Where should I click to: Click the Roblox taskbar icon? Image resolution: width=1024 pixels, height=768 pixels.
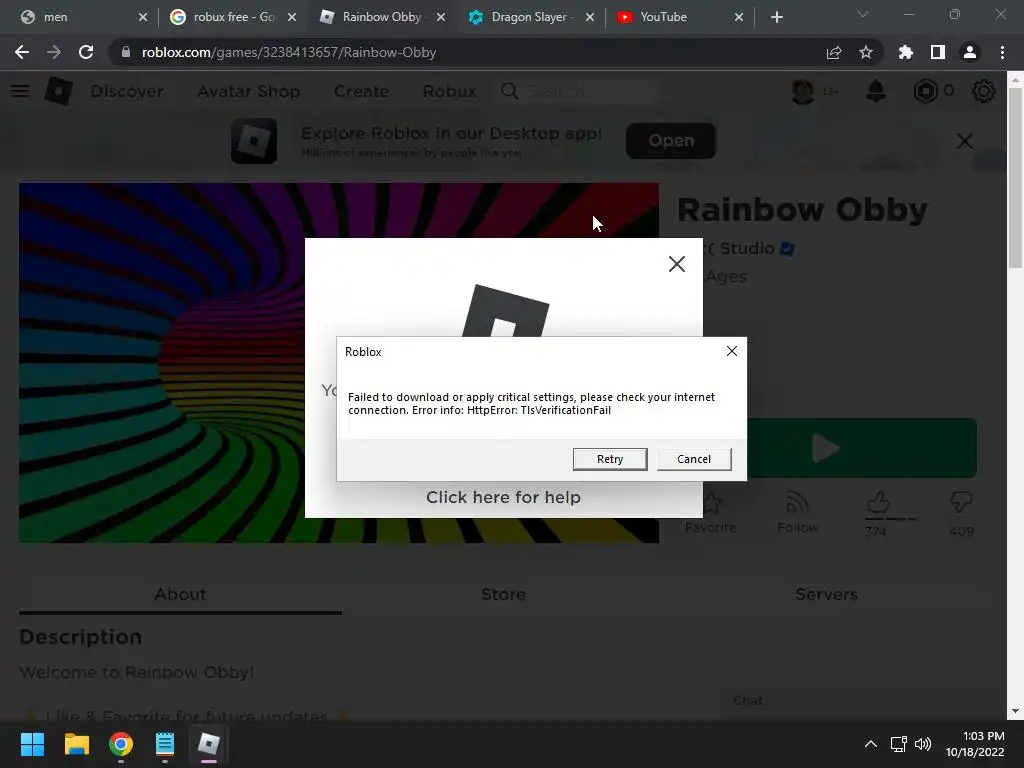[x=209, y=744]
